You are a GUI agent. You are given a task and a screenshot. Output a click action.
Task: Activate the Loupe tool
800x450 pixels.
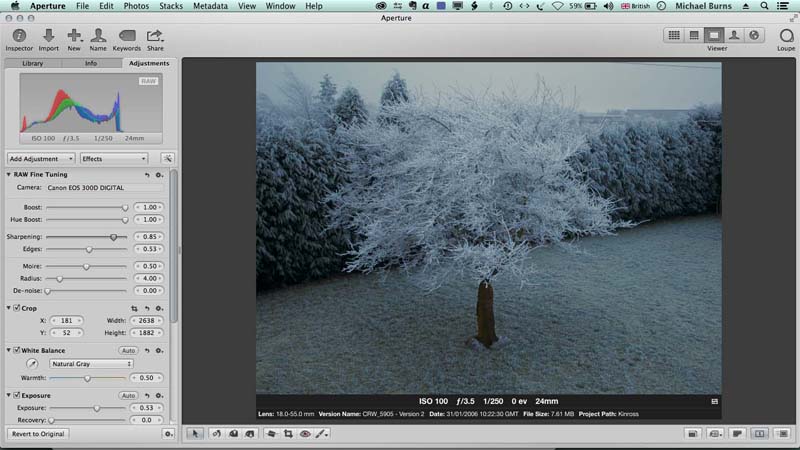786,39
